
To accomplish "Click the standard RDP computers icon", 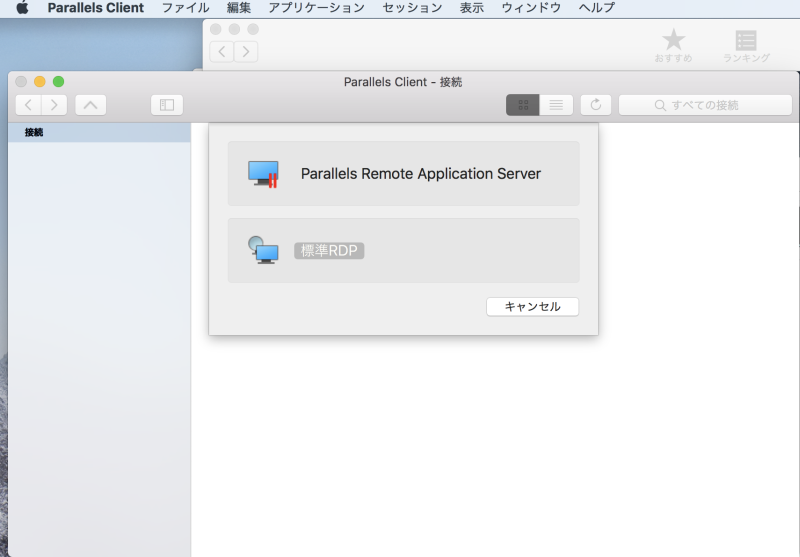I will click(x=263, y=250).
